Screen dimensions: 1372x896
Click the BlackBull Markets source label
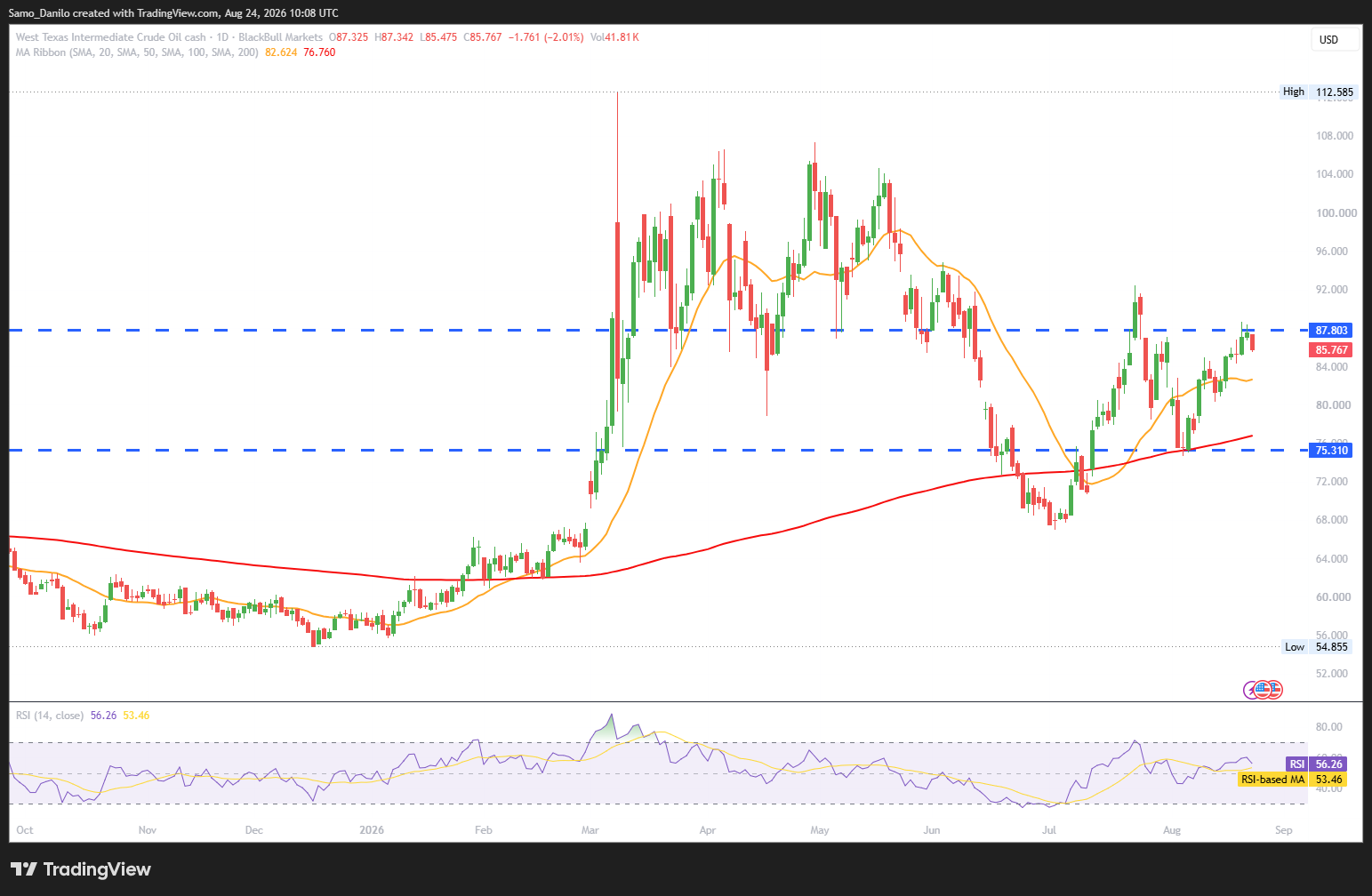281,37
